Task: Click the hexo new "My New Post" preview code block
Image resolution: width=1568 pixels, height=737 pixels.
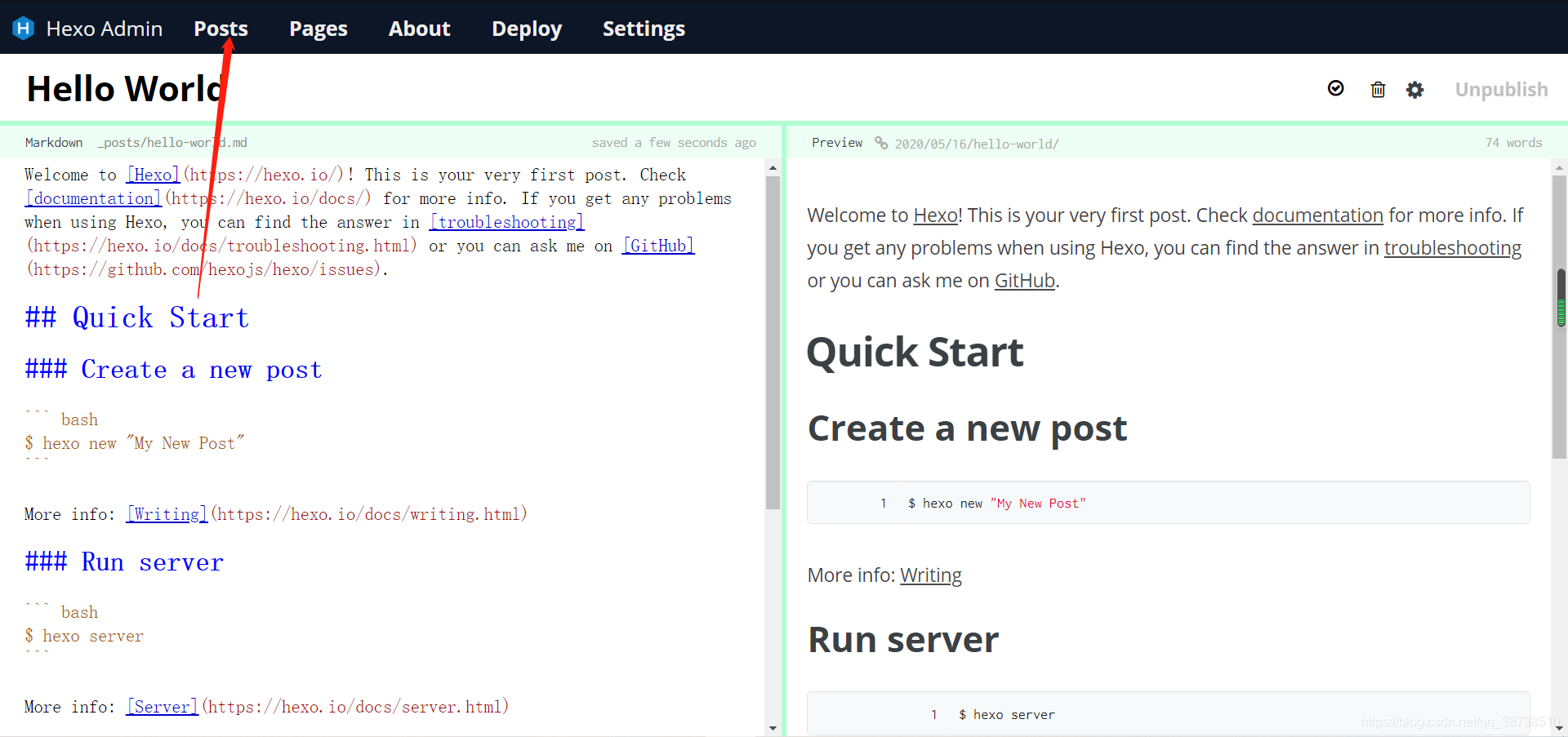Action: pos(1168,503)
